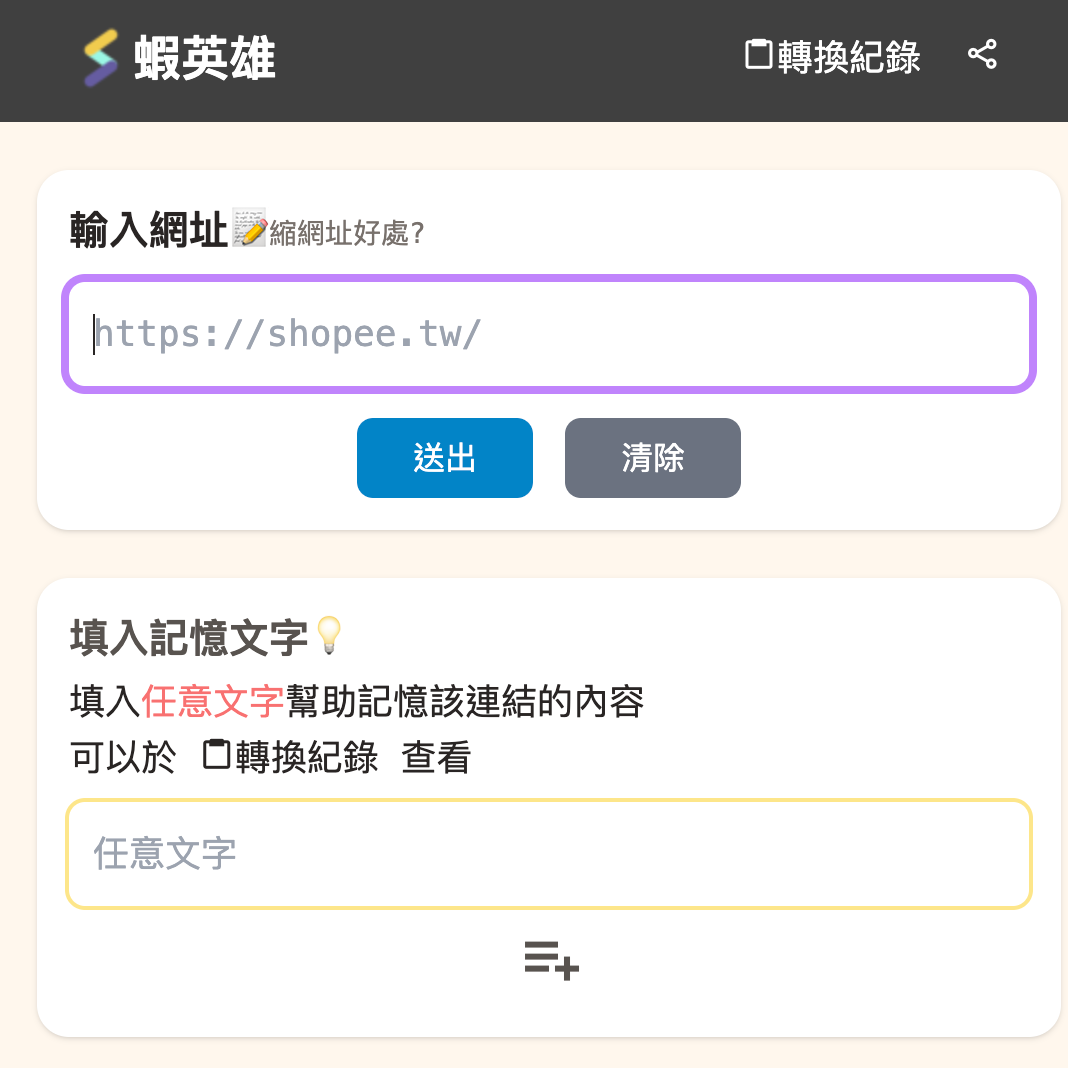Click the inline 轉換紀錄 text in description
Screen dimensions: 1068x1068
[307, 758]
